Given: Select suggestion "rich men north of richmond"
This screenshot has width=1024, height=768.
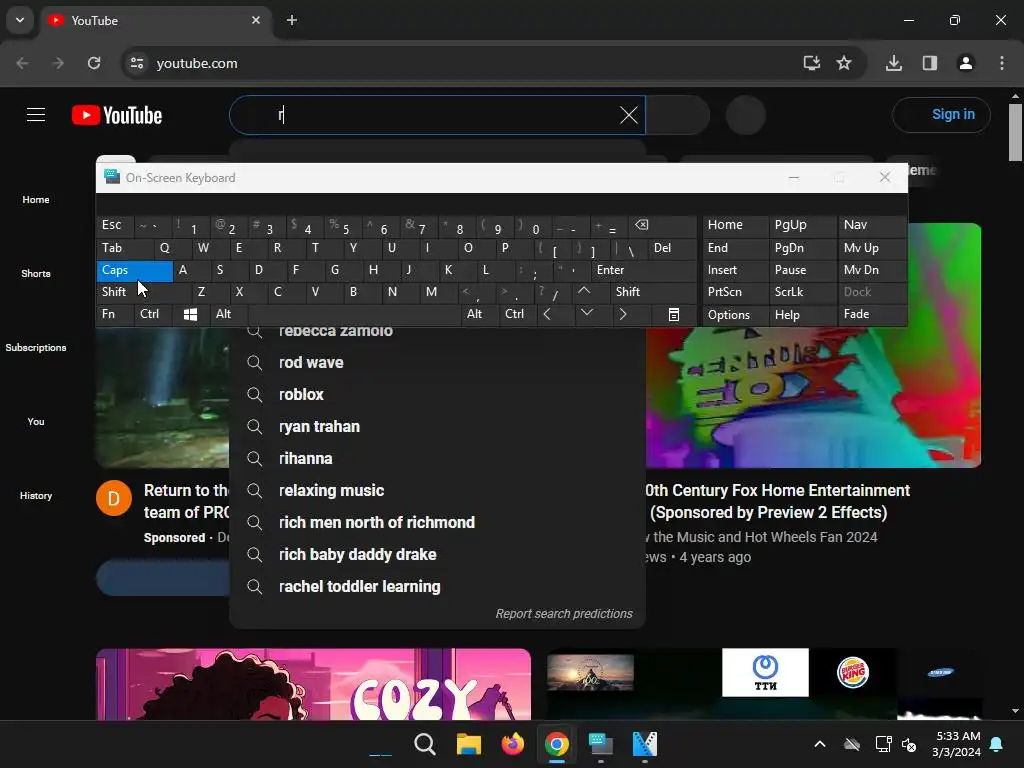Looking at the screenshot, I should click(437, 522).
